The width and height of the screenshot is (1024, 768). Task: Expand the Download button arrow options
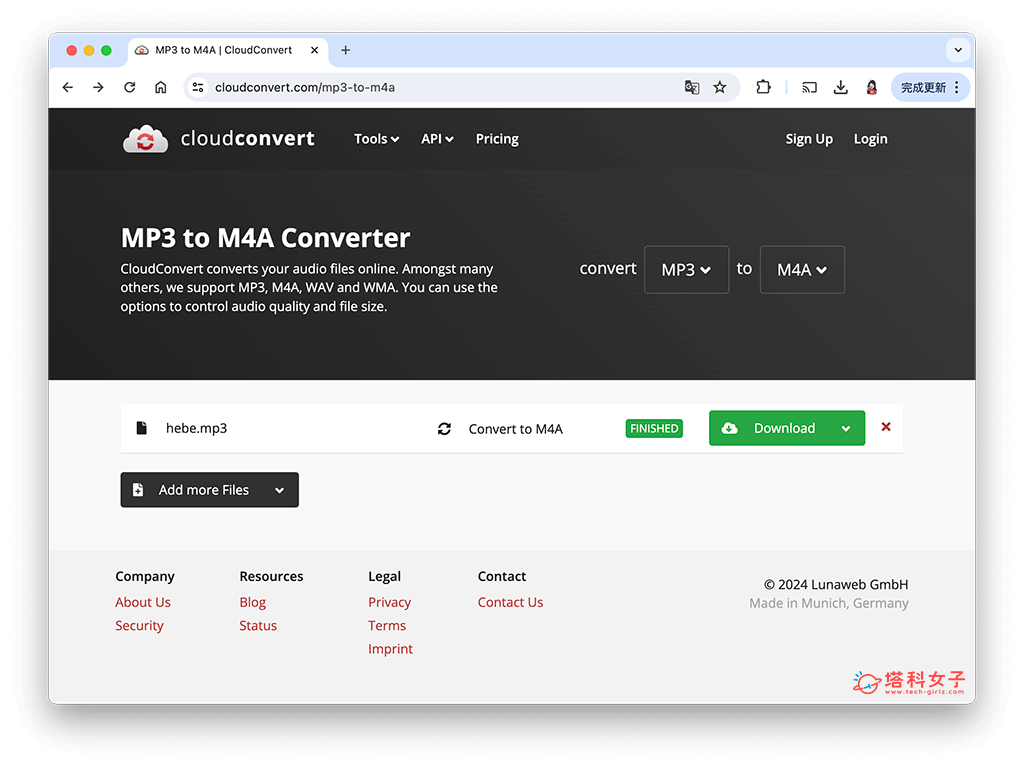[846, 428]
